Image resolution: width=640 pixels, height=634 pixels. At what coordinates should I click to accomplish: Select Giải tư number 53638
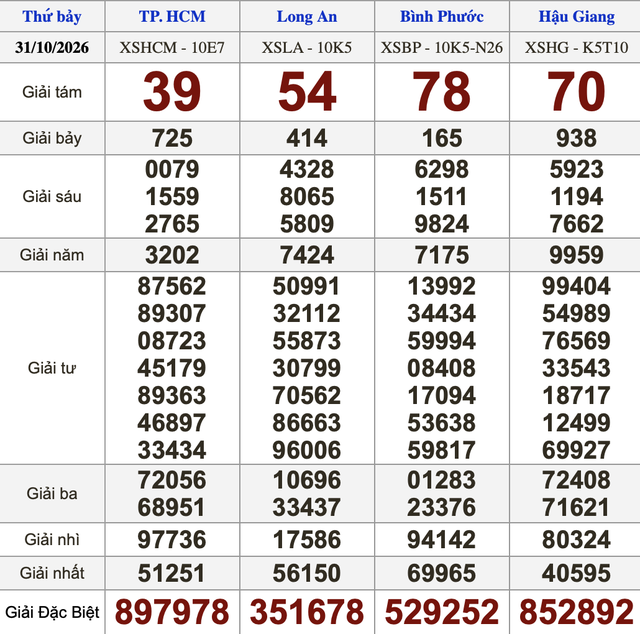tap(442, 423)
